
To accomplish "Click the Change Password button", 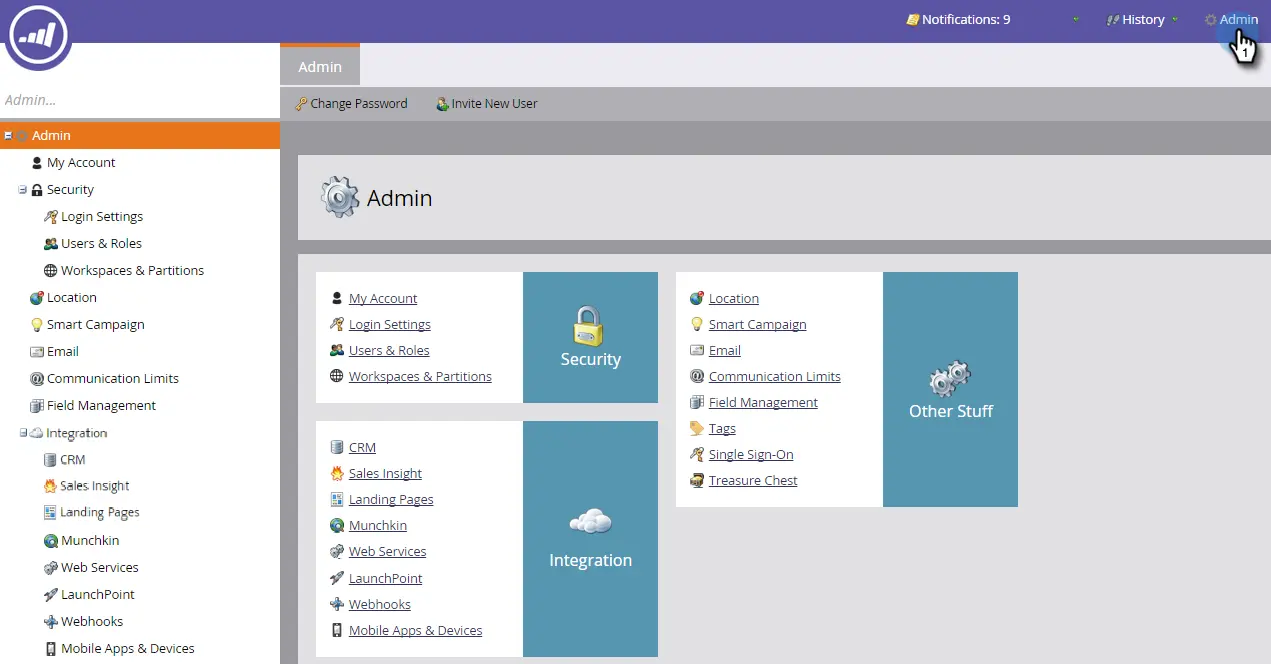I will [351, 103].
